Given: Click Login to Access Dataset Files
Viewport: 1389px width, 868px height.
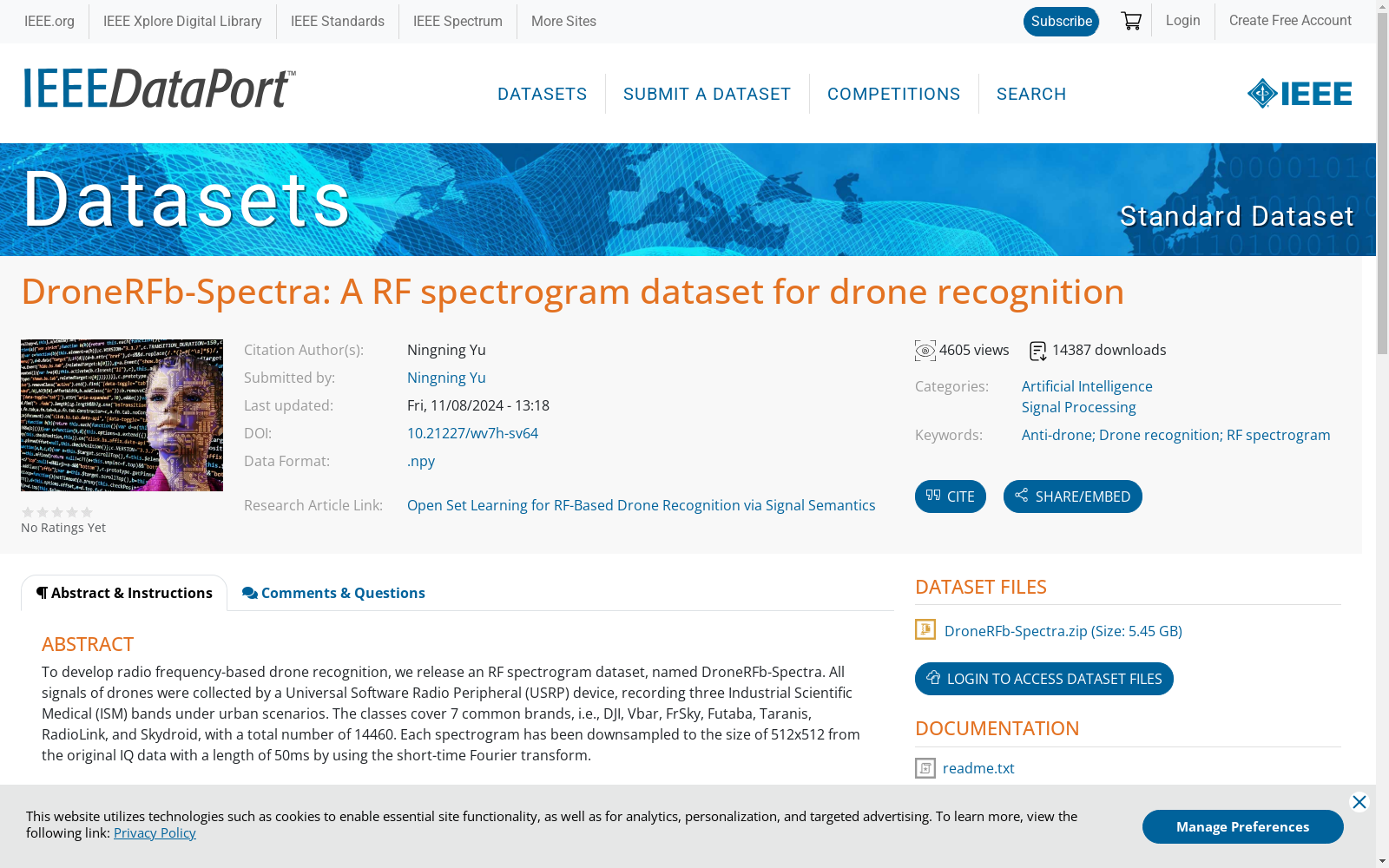Looking at the screenshot, I should point(1044,679).
